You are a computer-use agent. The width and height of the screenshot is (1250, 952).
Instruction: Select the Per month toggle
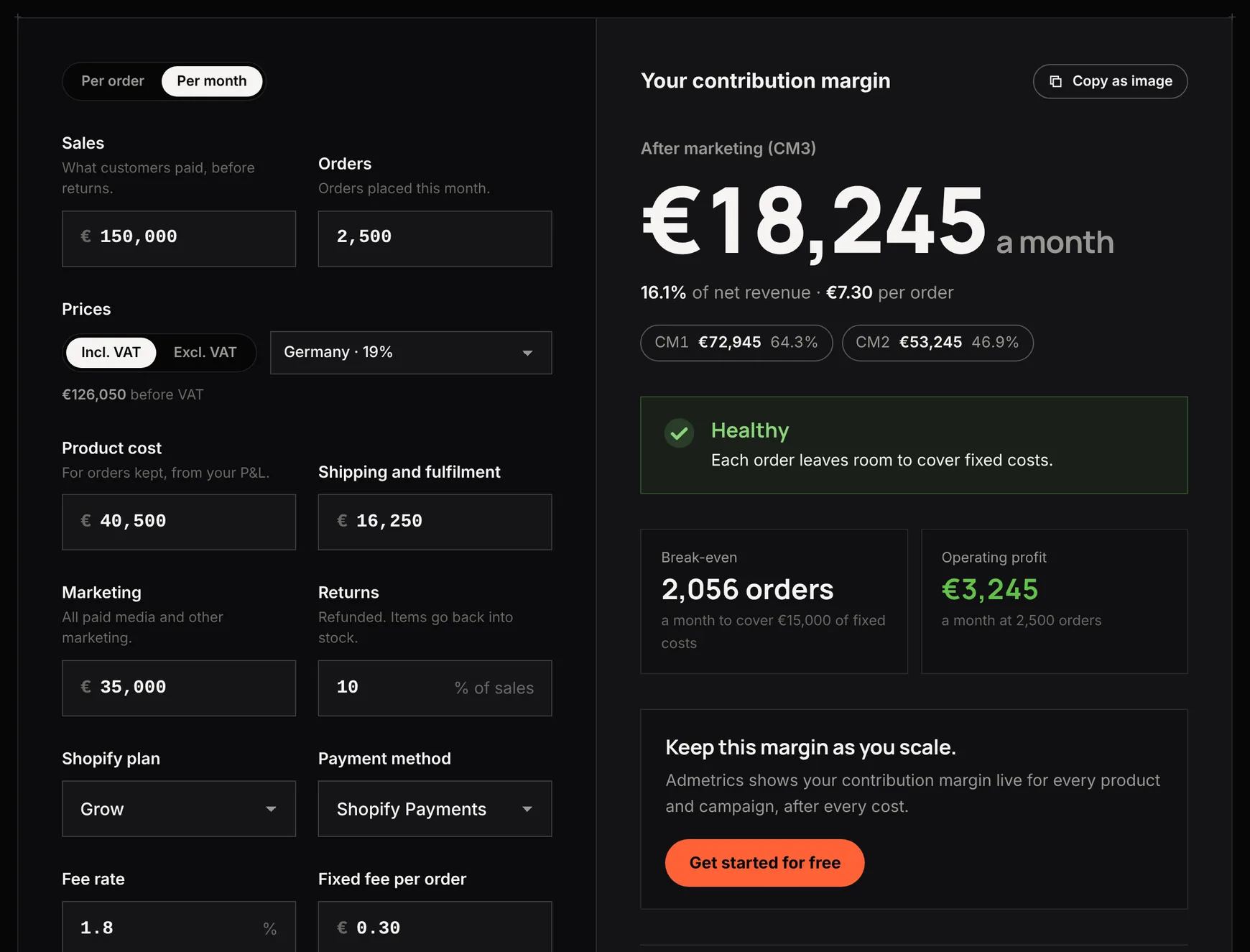coord(212,81)
